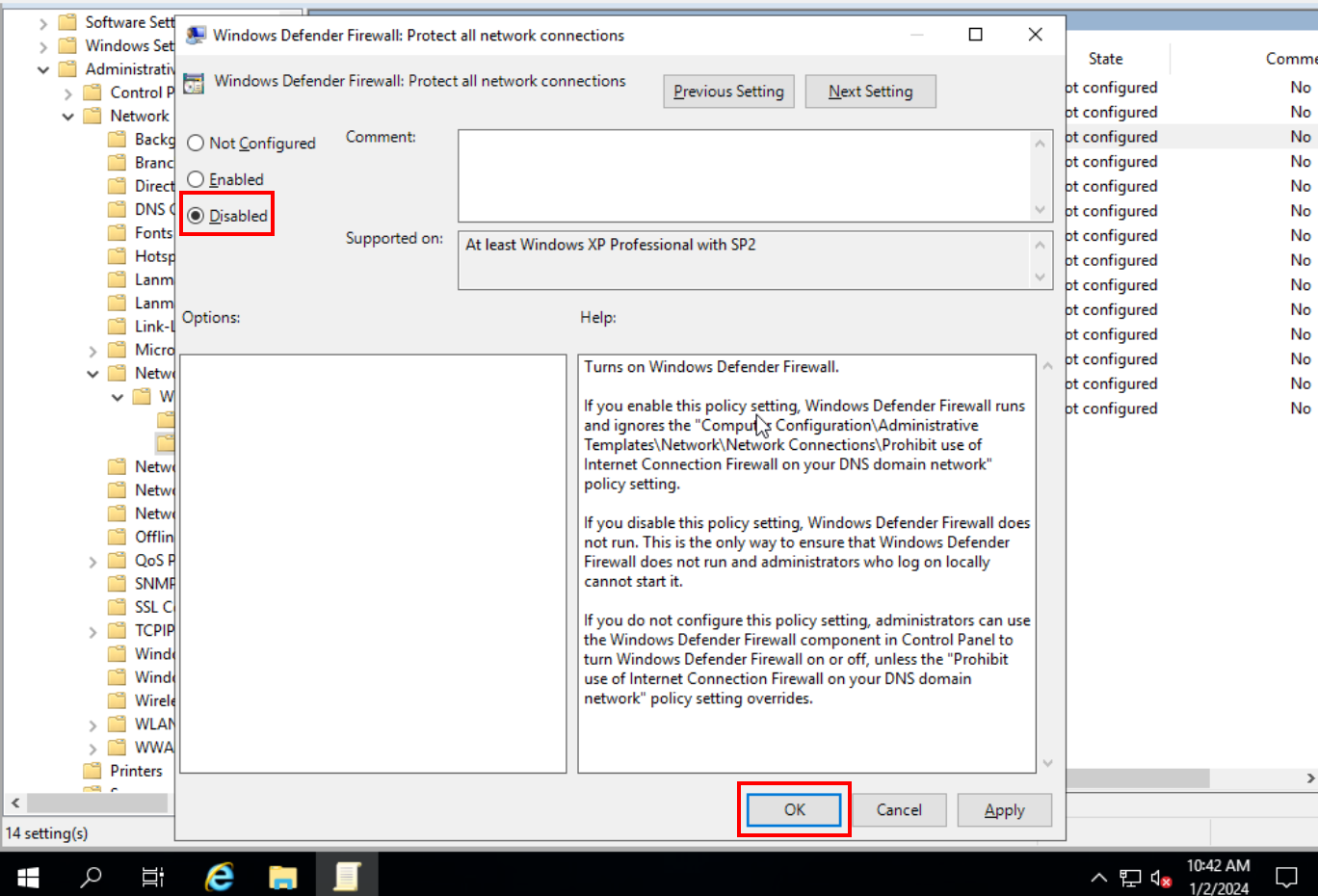Select the Enabled radio button
Viewport: 1318px width, 896px height.
[x=197, y=180]
